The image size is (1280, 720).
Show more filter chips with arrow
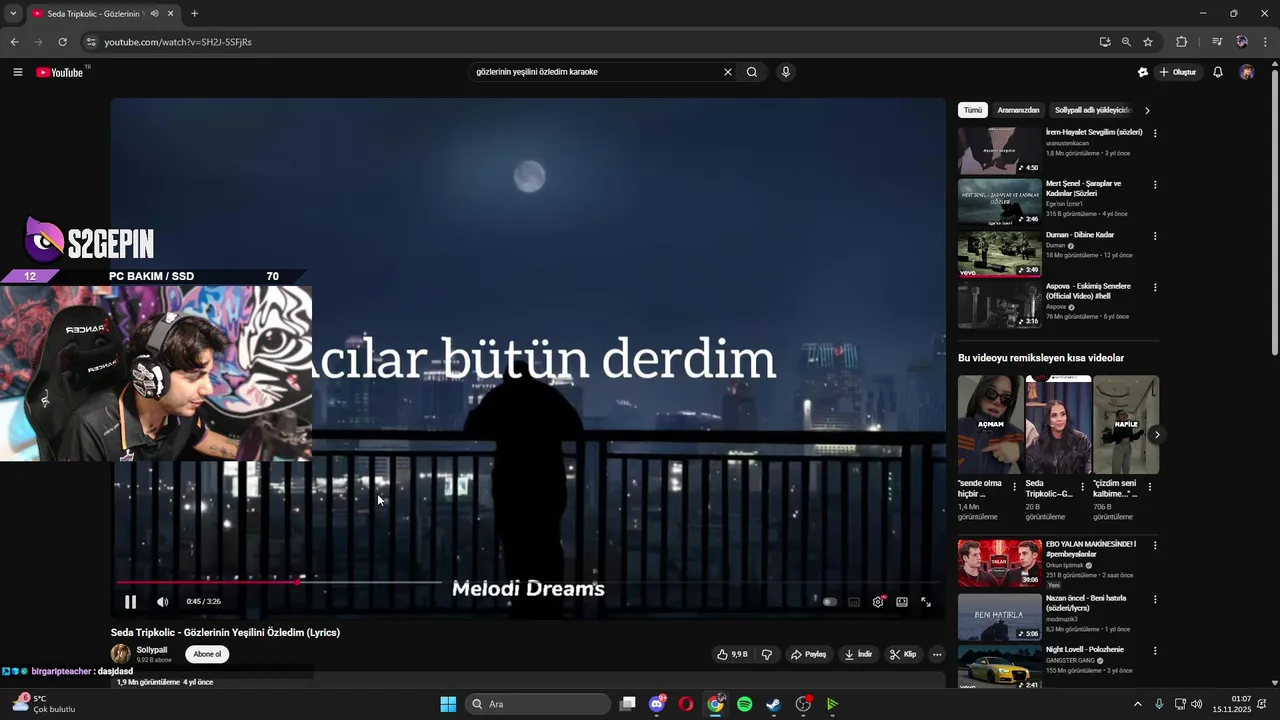[1147, 110]
